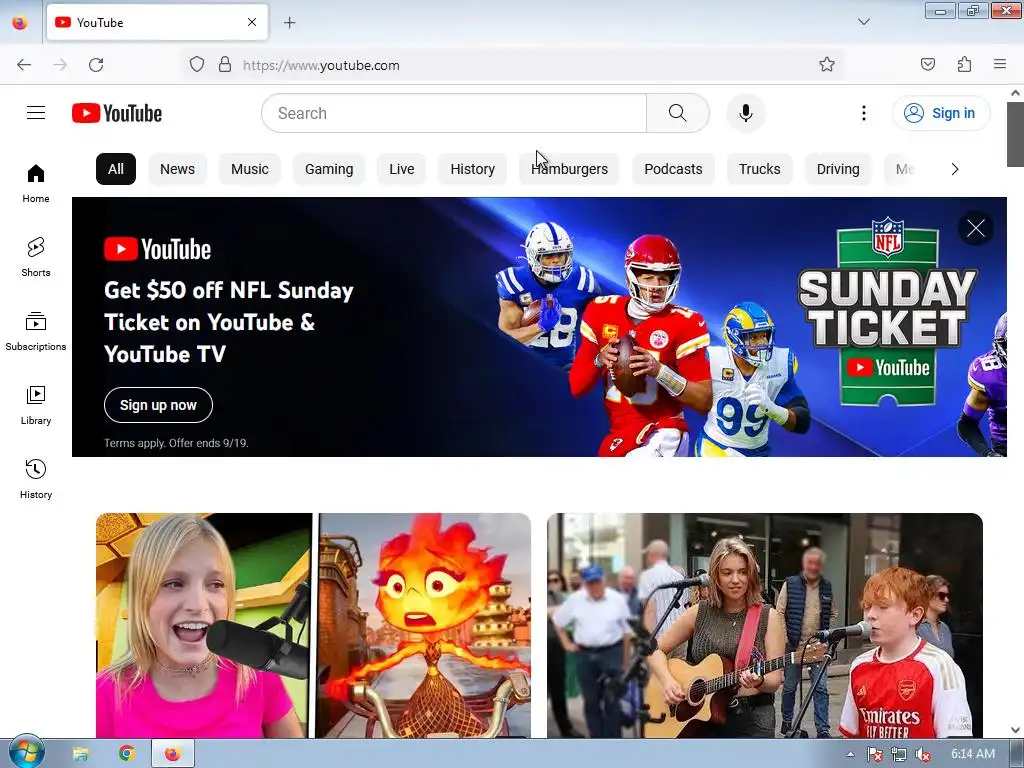1024x768 pixels.
Task: Click the 6:14 AM taskbar clock
Action: tap(972, 754)
